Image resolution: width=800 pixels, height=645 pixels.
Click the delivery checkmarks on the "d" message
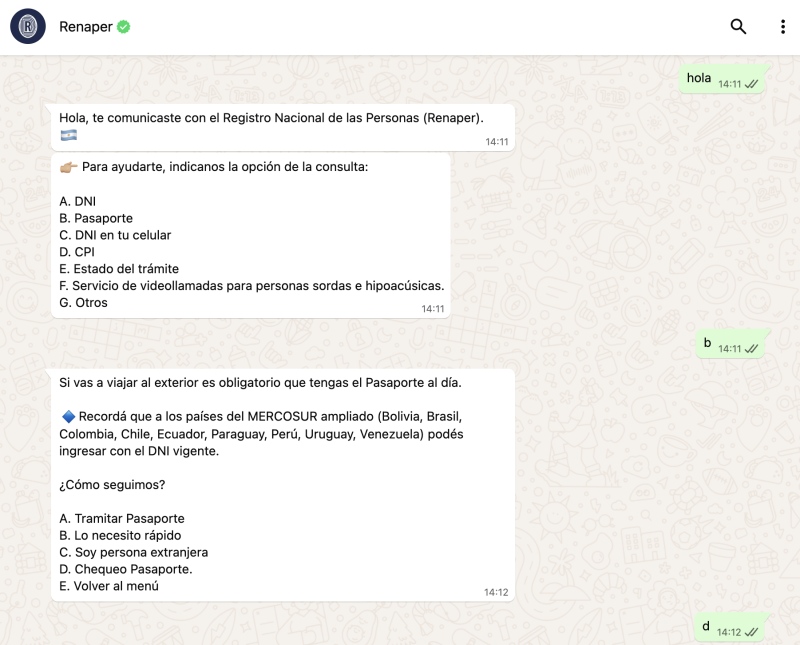(x=751, y=632)
